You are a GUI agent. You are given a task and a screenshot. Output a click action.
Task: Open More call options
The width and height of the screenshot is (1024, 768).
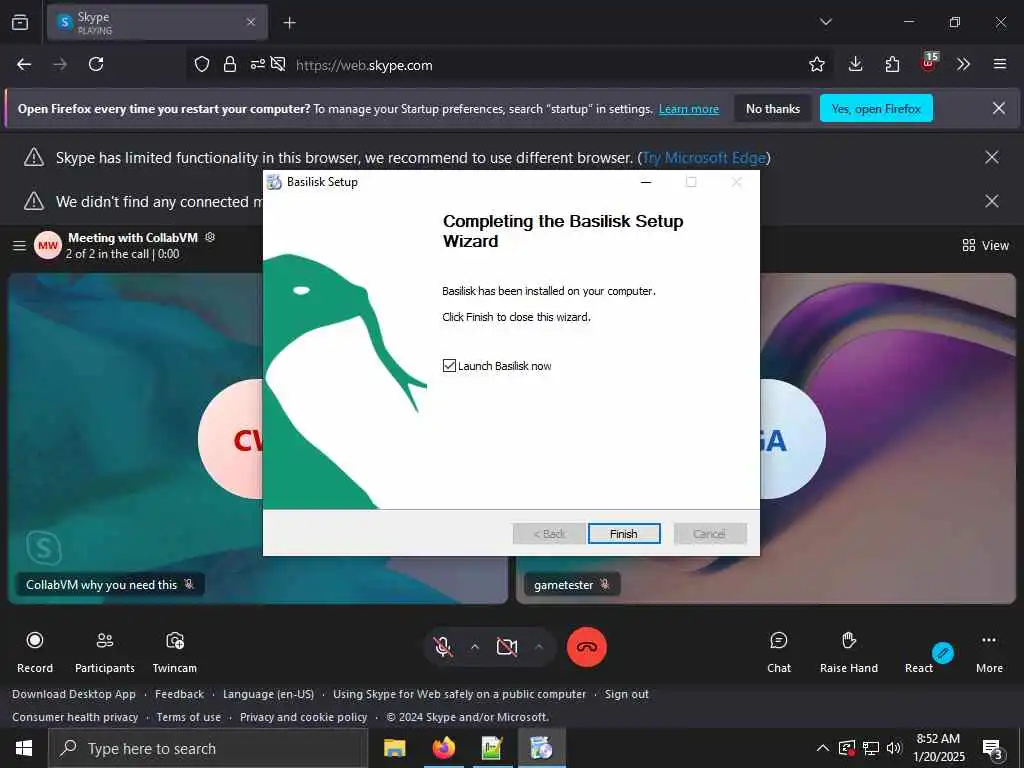click(x=989, y=651)
